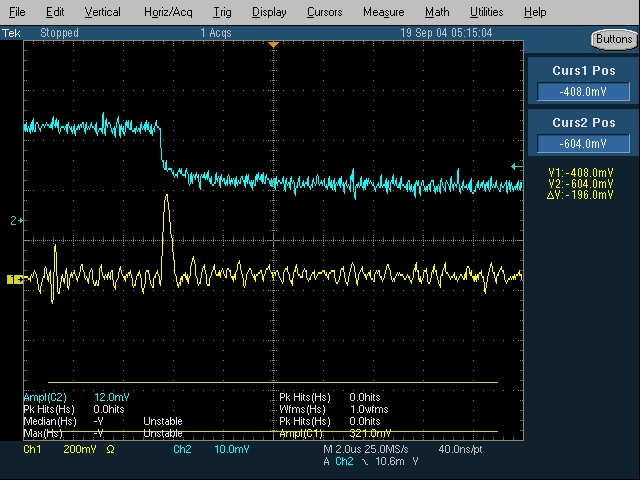Click the Curs1 Pos value field
The width and height of the screenshot is (640, 480).
584,92
